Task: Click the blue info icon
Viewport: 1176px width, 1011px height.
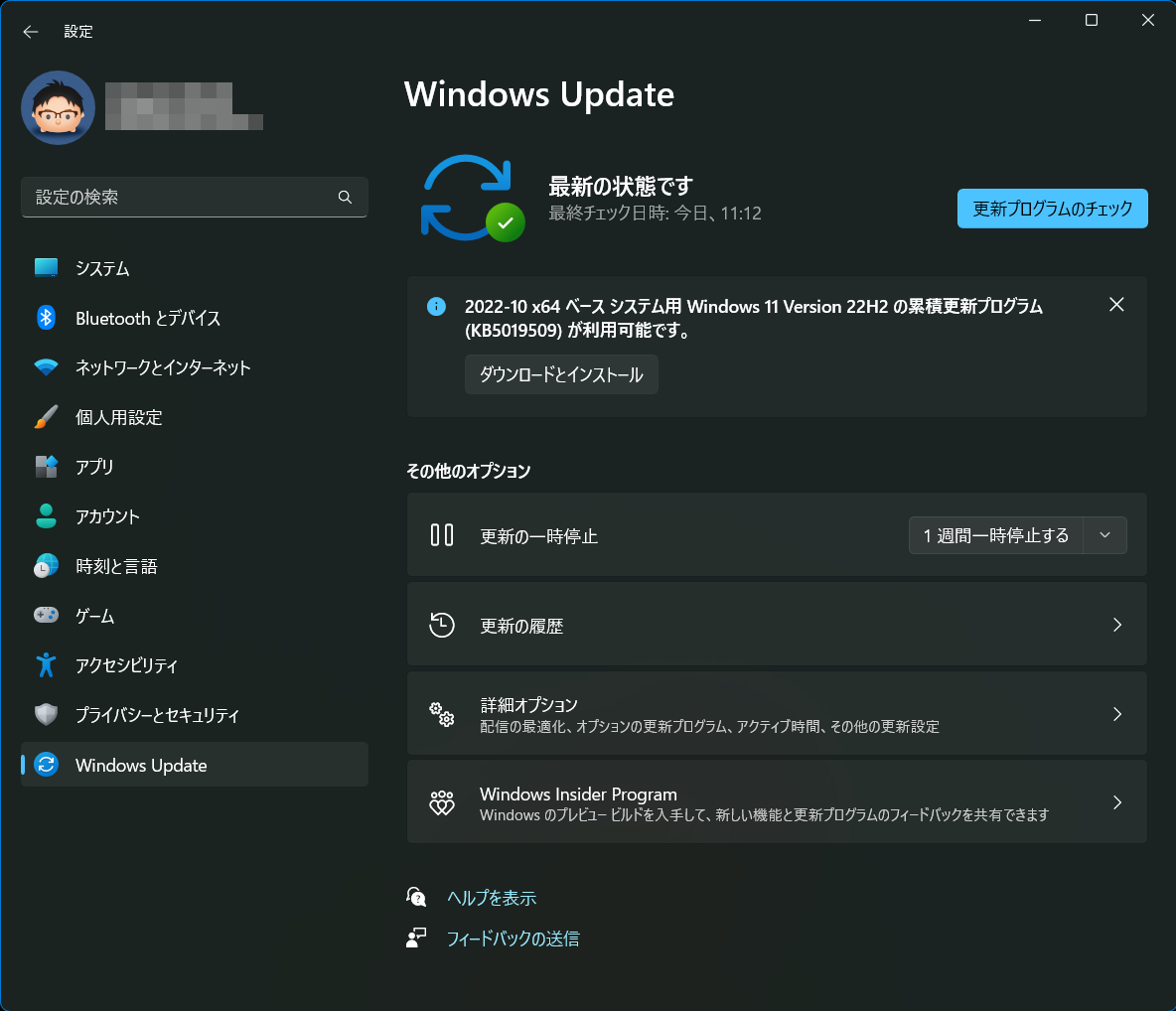Action: click(x=436, y=306)
